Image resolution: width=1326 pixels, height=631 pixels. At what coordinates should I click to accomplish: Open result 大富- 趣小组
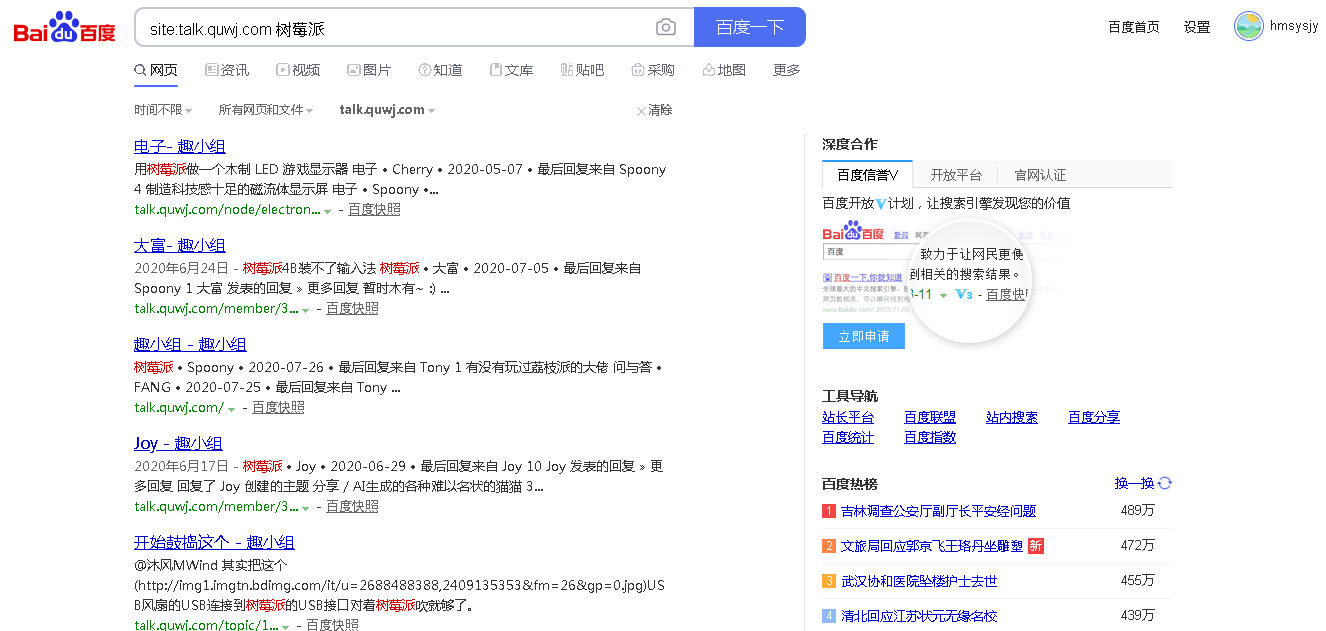click(x=180, y=245)
